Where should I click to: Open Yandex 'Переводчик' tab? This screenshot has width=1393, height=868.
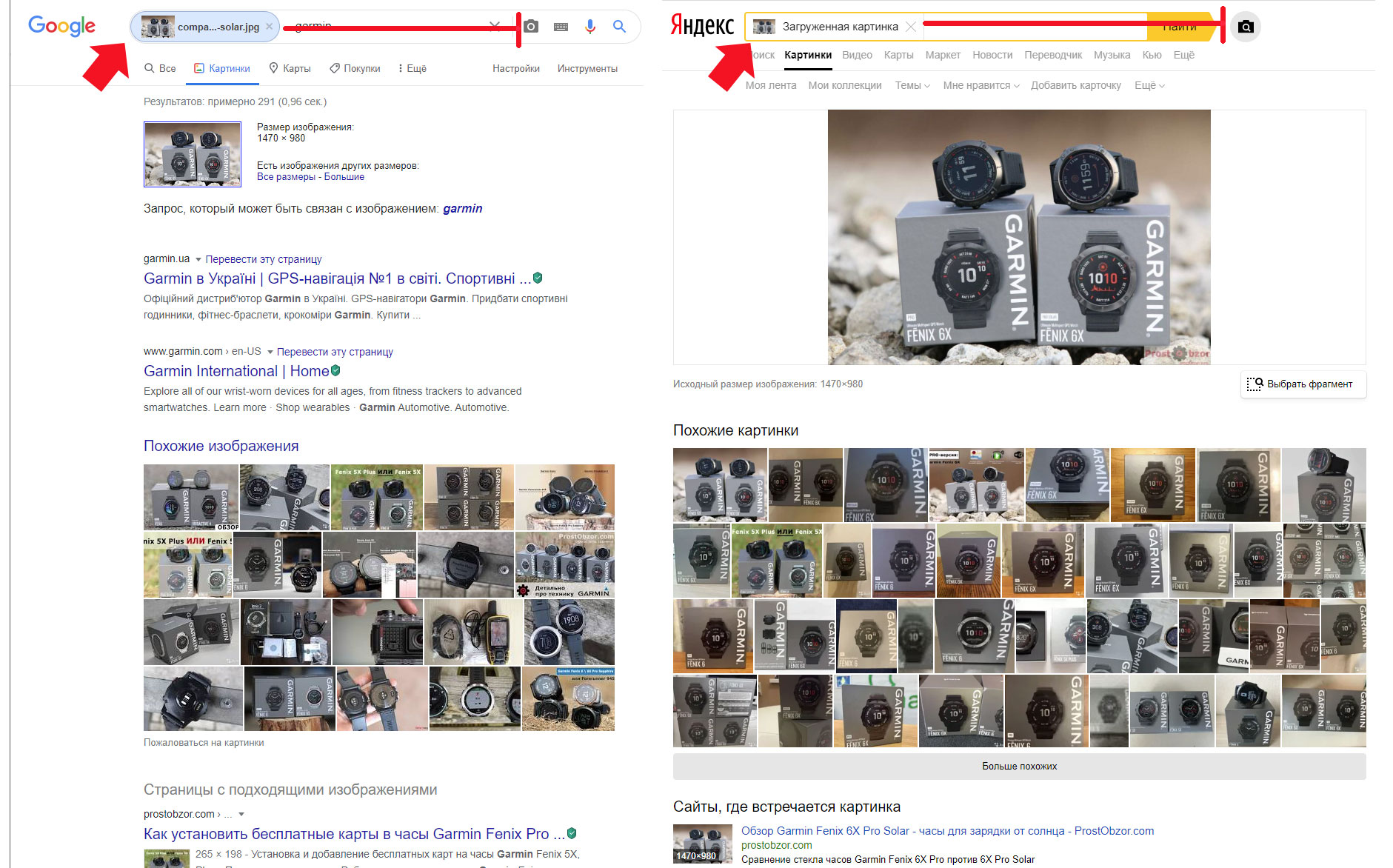(1053, 55)
